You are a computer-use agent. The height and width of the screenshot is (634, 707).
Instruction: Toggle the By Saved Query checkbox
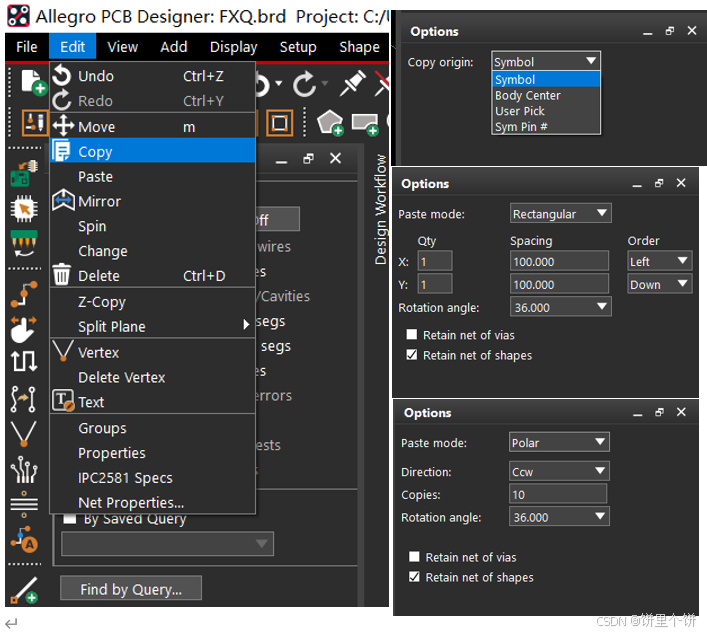coord(69,519)
